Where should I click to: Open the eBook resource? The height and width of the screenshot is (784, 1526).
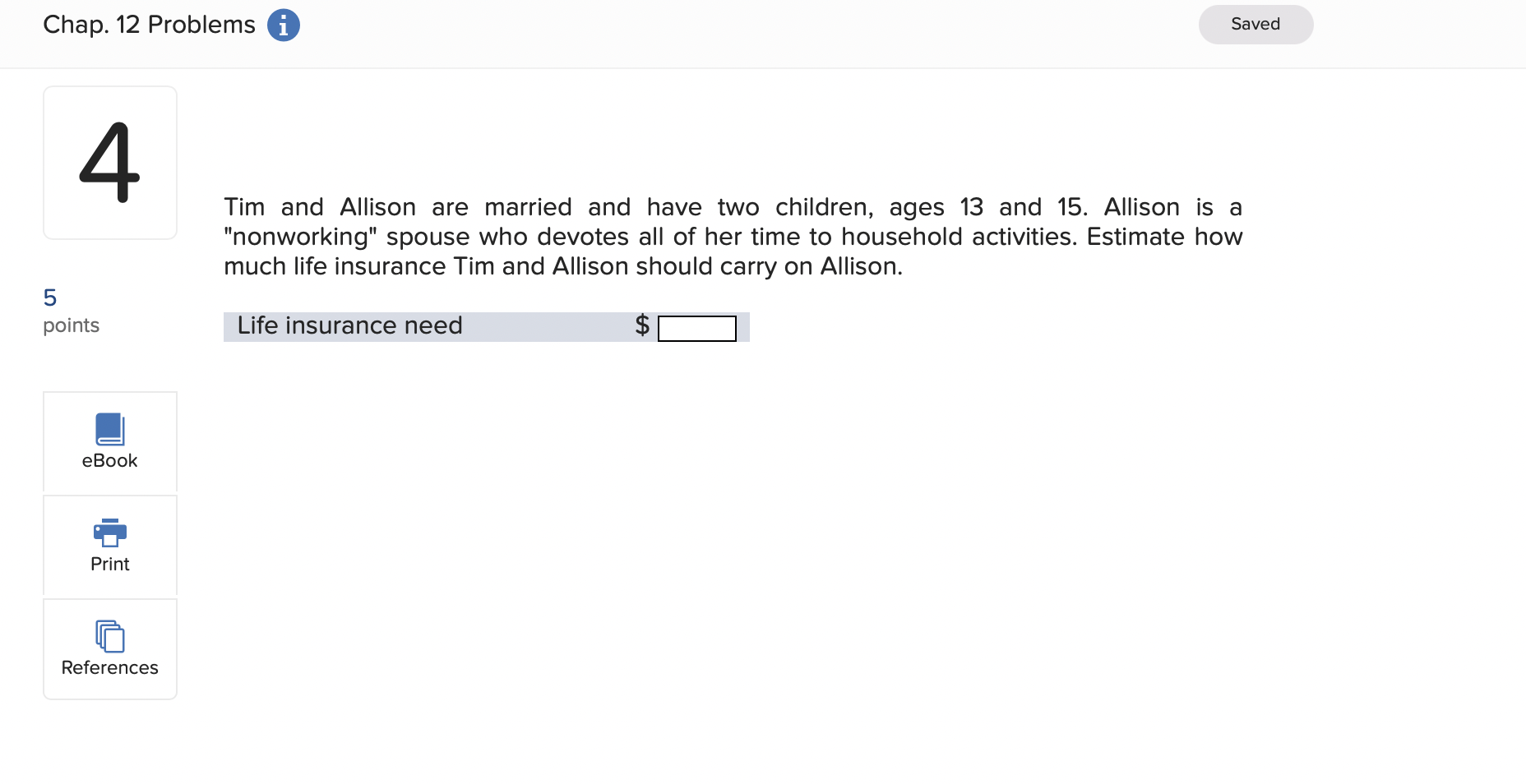(x=109, y=441)
